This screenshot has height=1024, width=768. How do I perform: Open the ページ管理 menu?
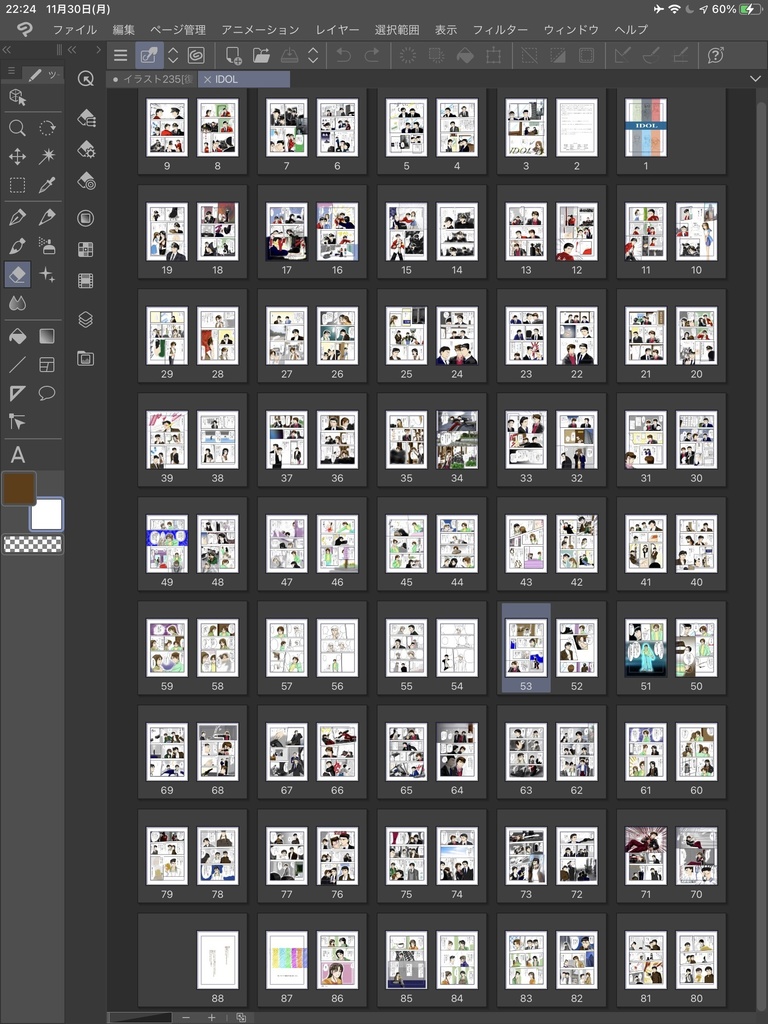pos(178,29)
